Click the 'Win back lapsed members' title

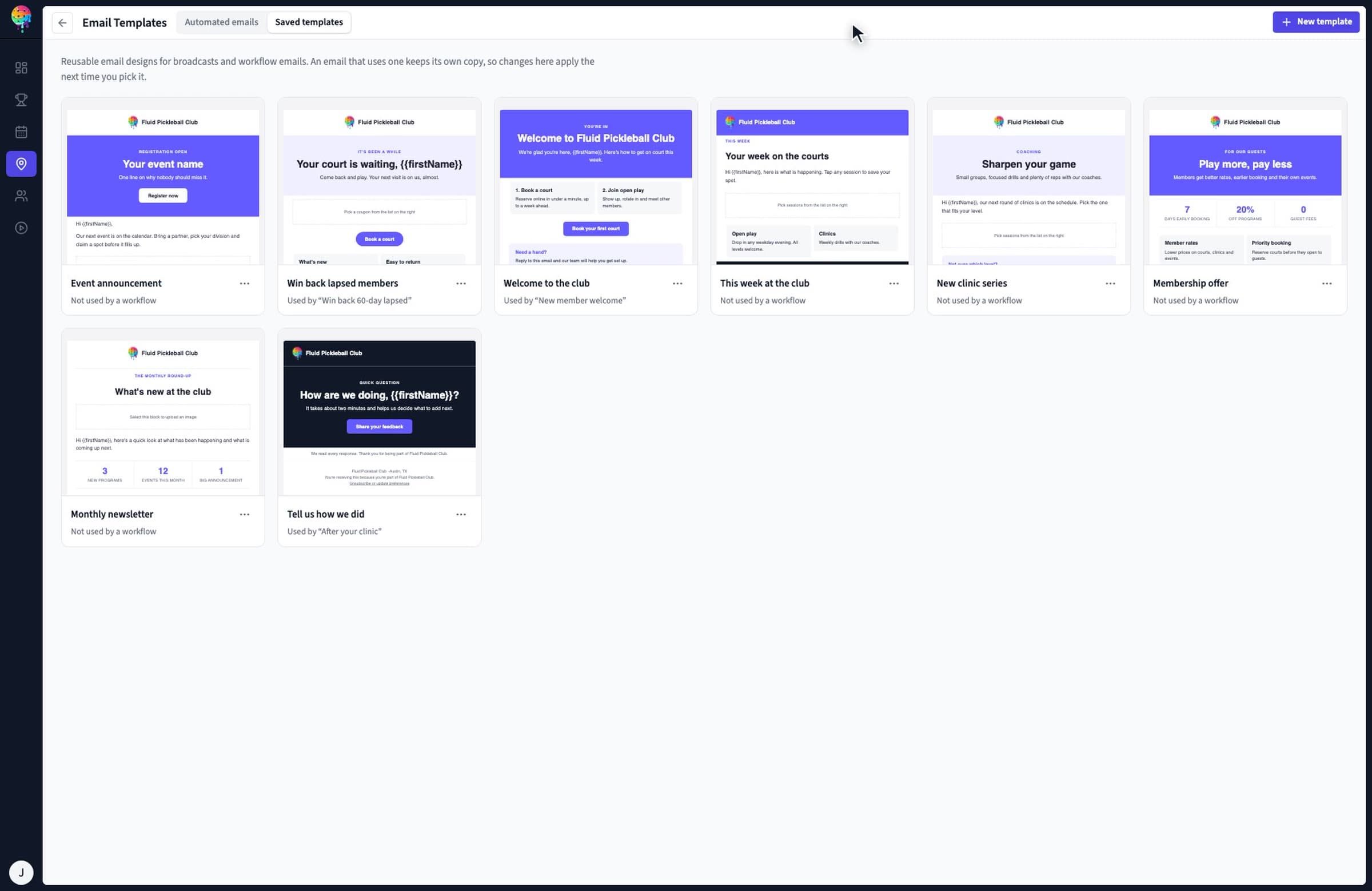click(342, 283)
